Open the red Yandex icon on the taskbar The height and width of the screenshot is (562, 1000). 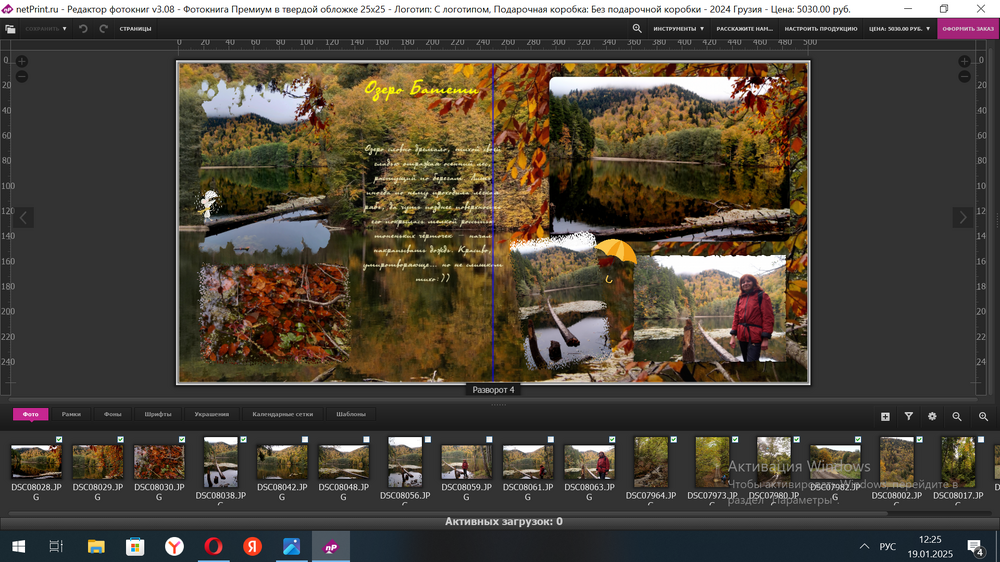(253, 547)
